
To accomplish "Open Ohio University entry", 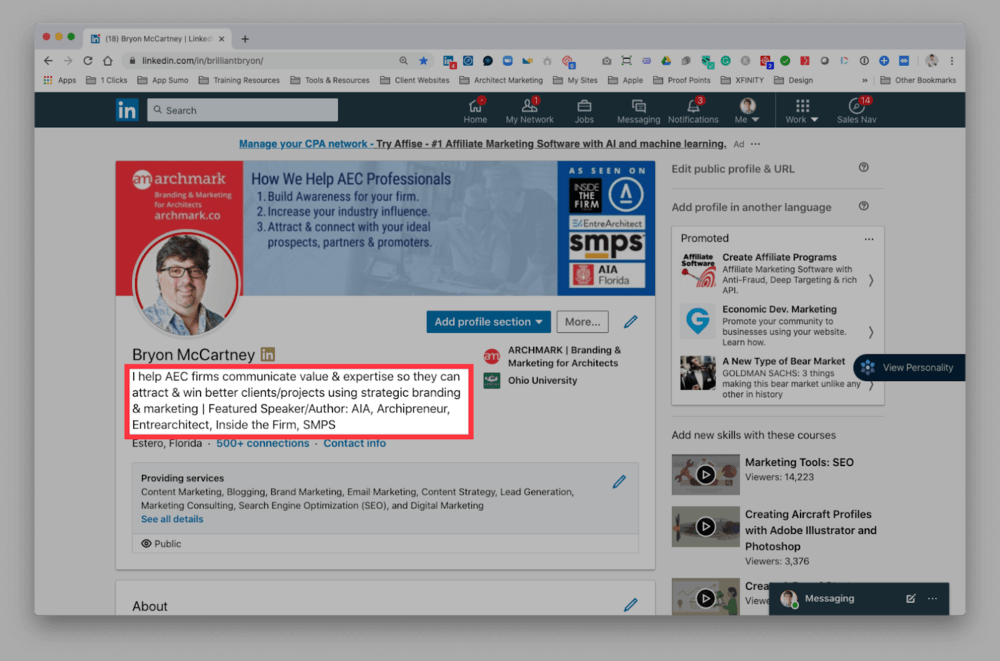I will [531, 380].
